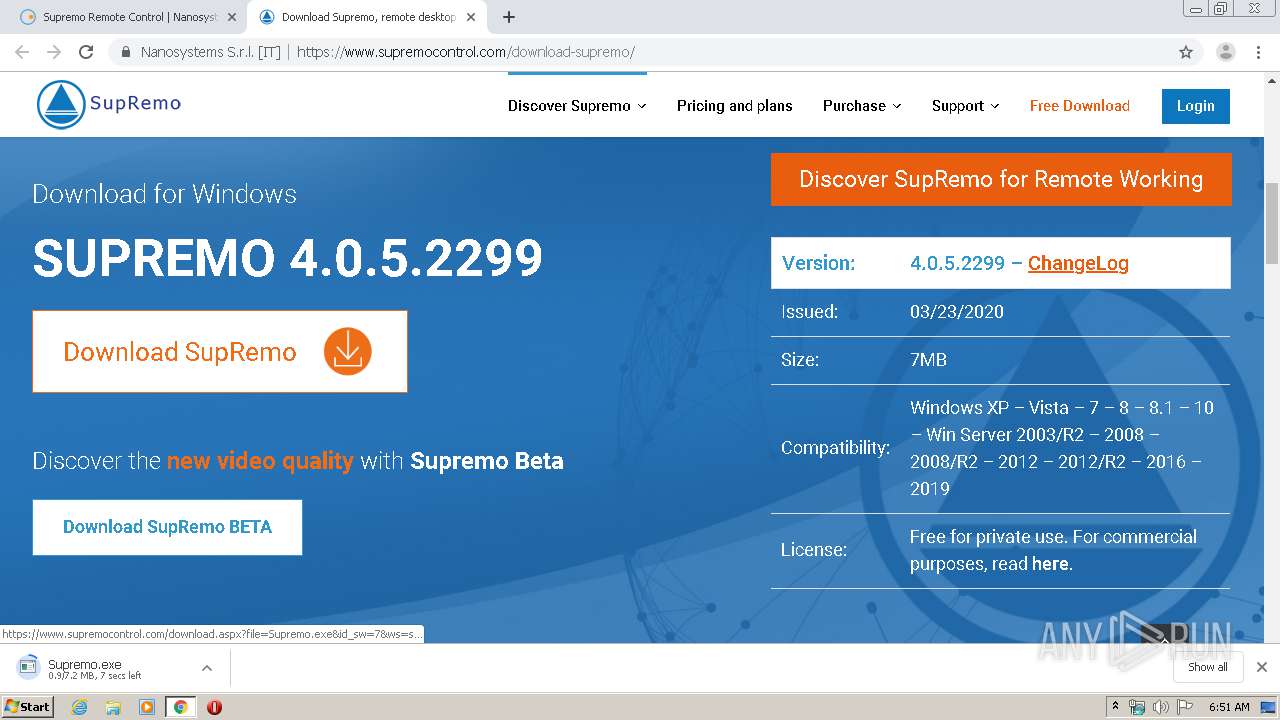Open a new tab with the plus icon
Screen dimensions: 1280x720
(509, 17)
